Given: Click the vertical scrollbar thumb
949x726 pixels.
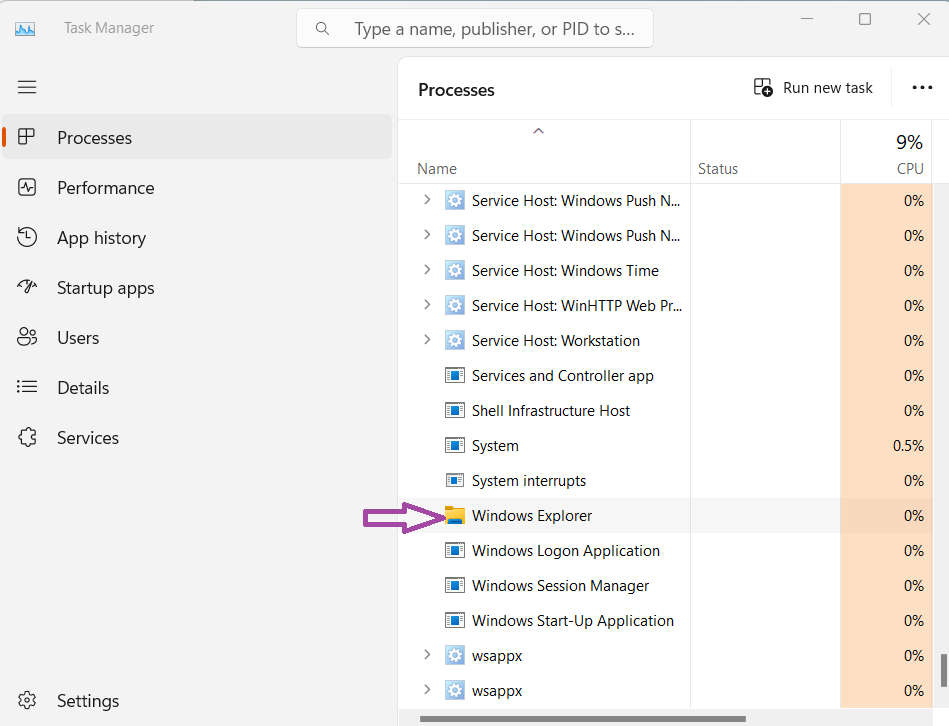Looking at the screenshot, I should pos(942,670).
